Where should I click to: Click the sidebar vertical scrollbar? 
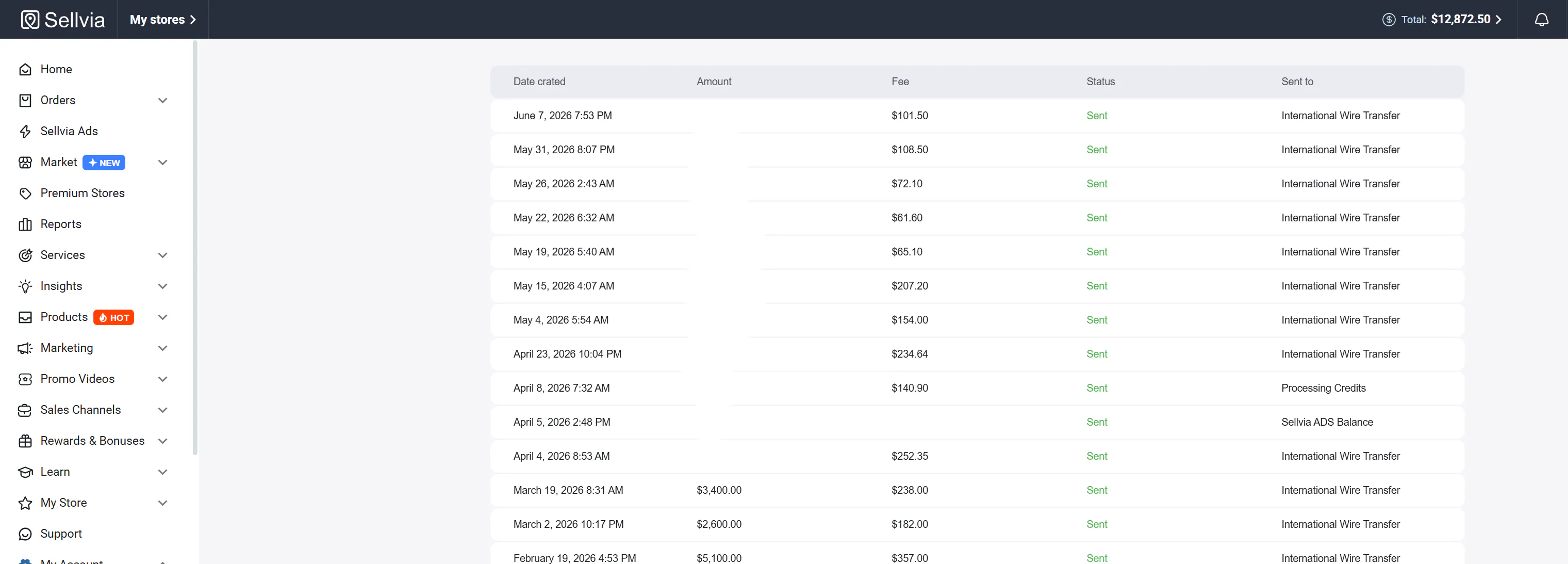[195, 248]
